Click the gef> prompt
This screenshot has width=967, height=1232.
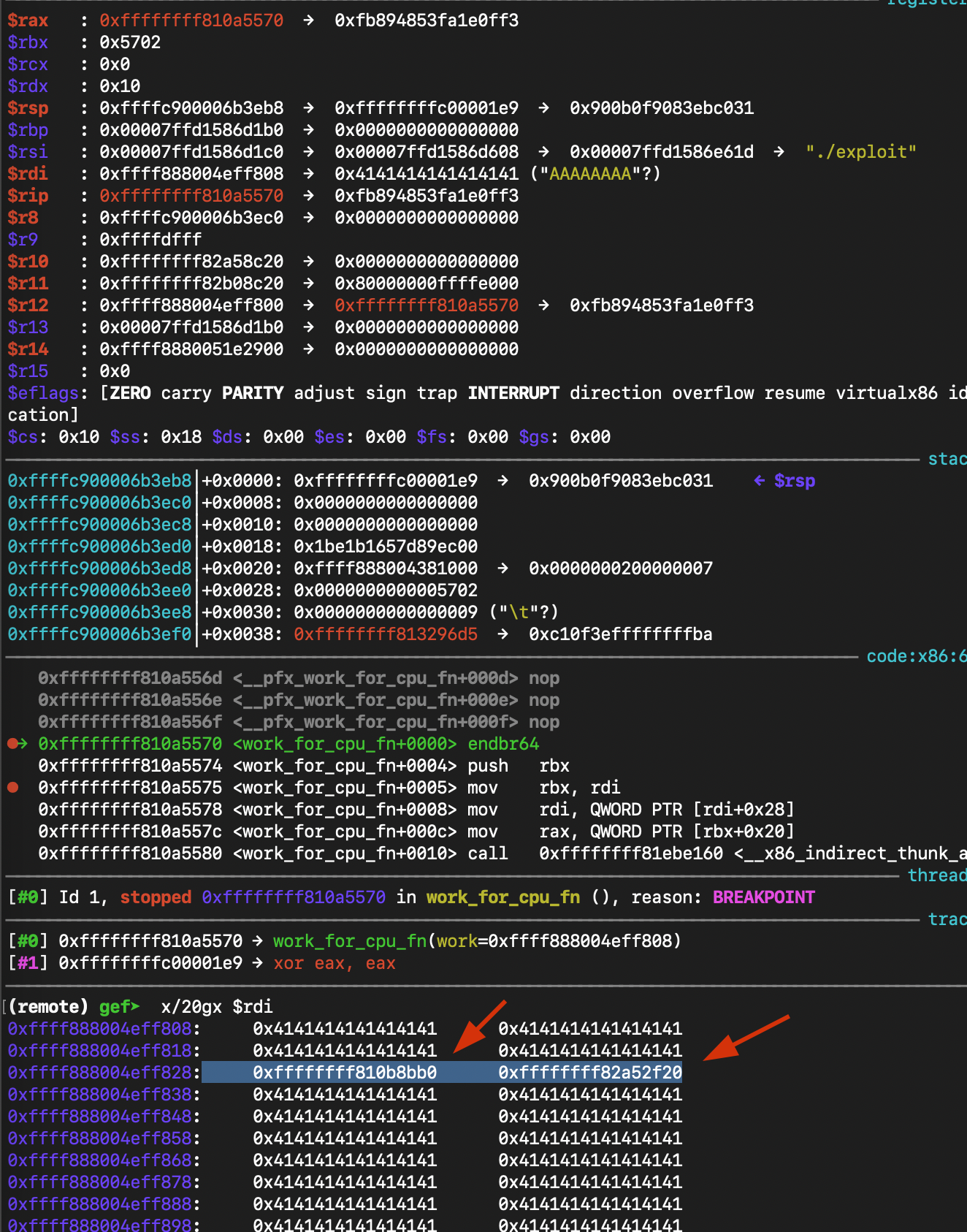(118, 1007)
